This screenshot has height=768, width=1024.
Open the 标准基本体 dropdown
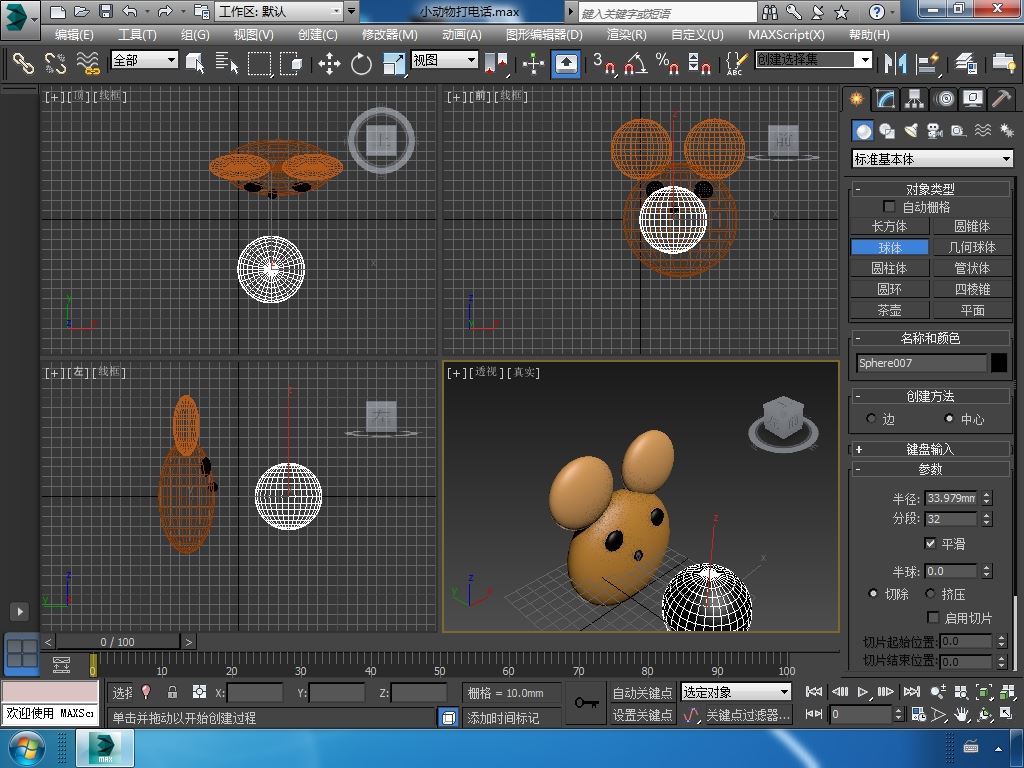(x=933, y=159)
